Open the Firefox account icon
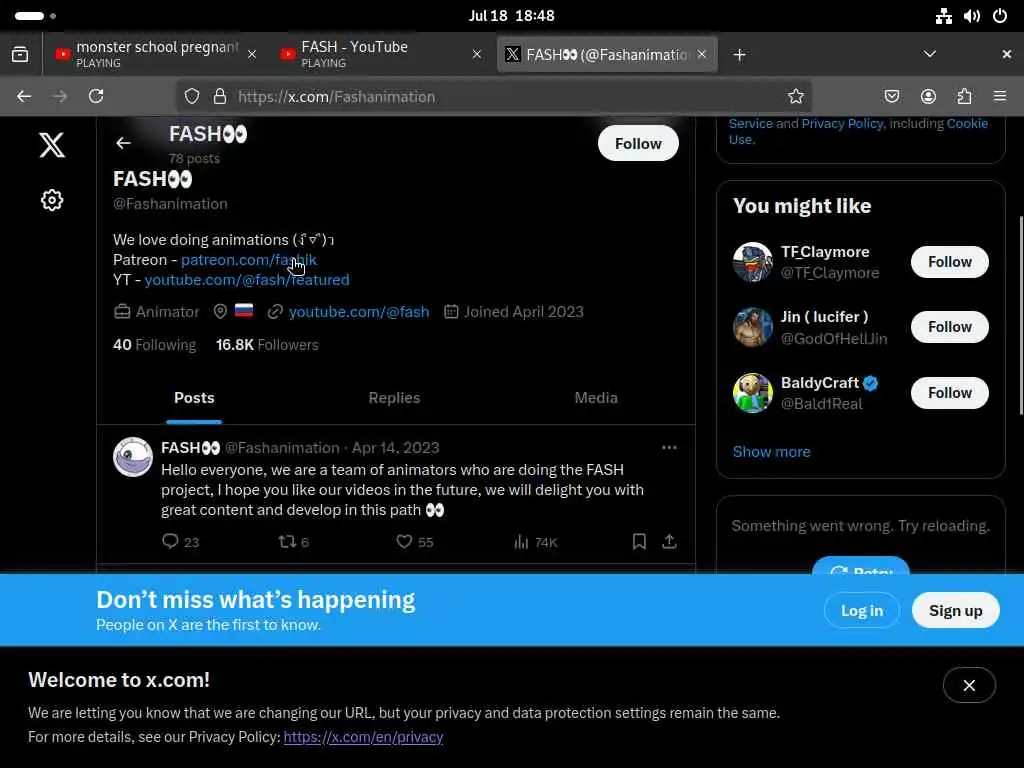 (x=928, y=97)
